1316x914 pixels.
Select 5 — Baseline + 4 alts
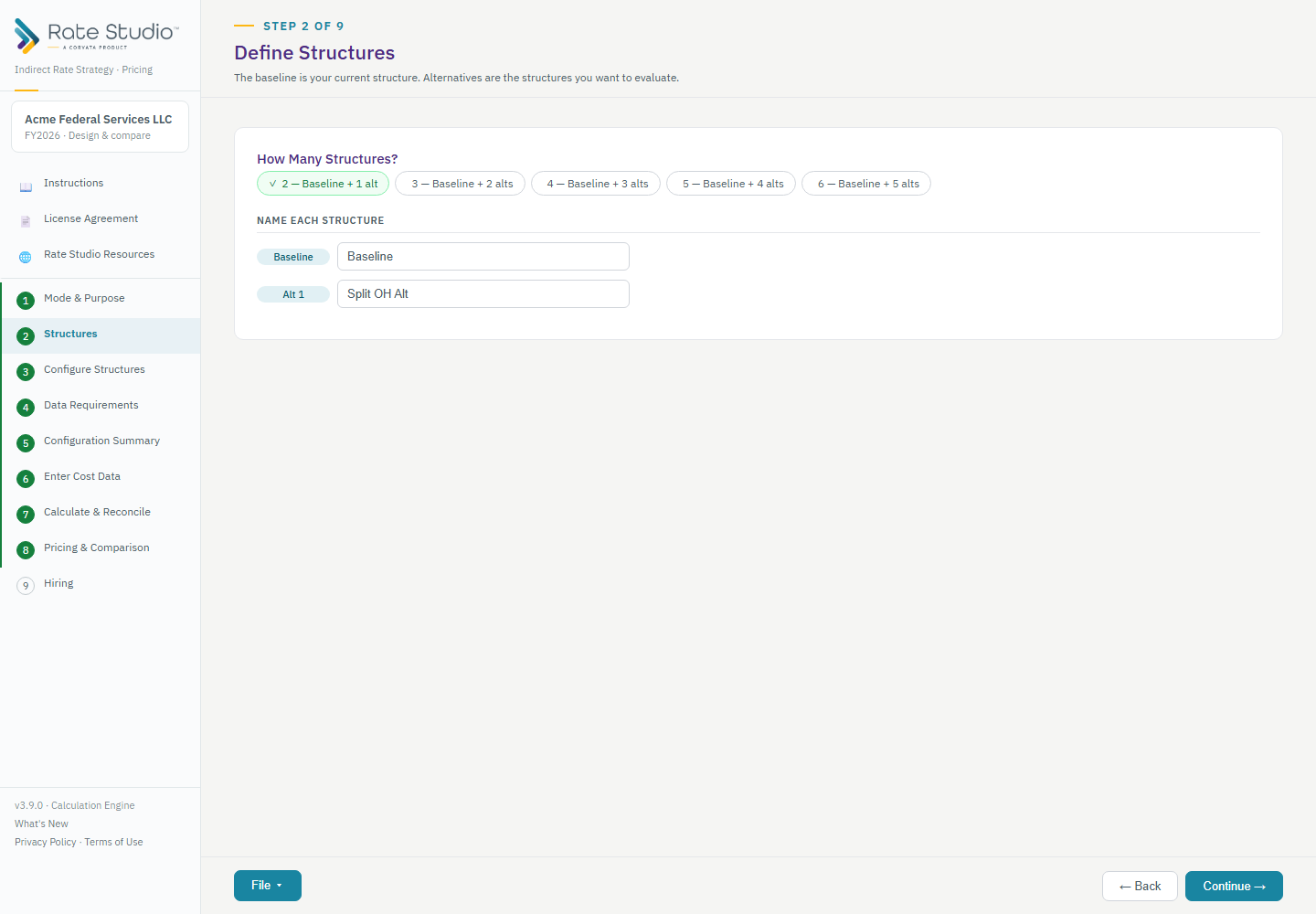coord(731,184)
